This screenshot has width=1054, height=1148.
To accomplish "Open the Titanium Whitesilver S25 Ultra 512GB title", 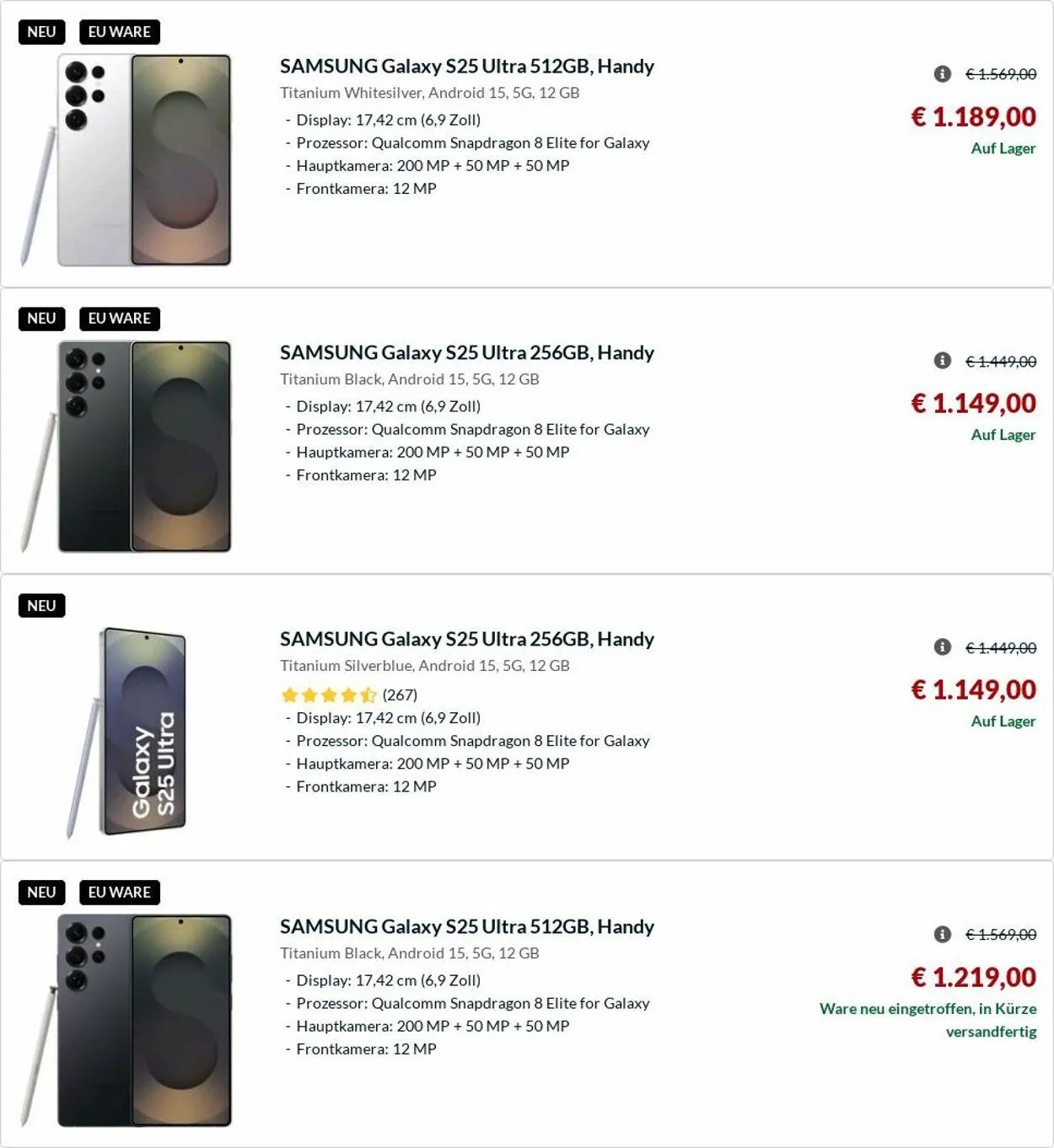I will [466, 66].
